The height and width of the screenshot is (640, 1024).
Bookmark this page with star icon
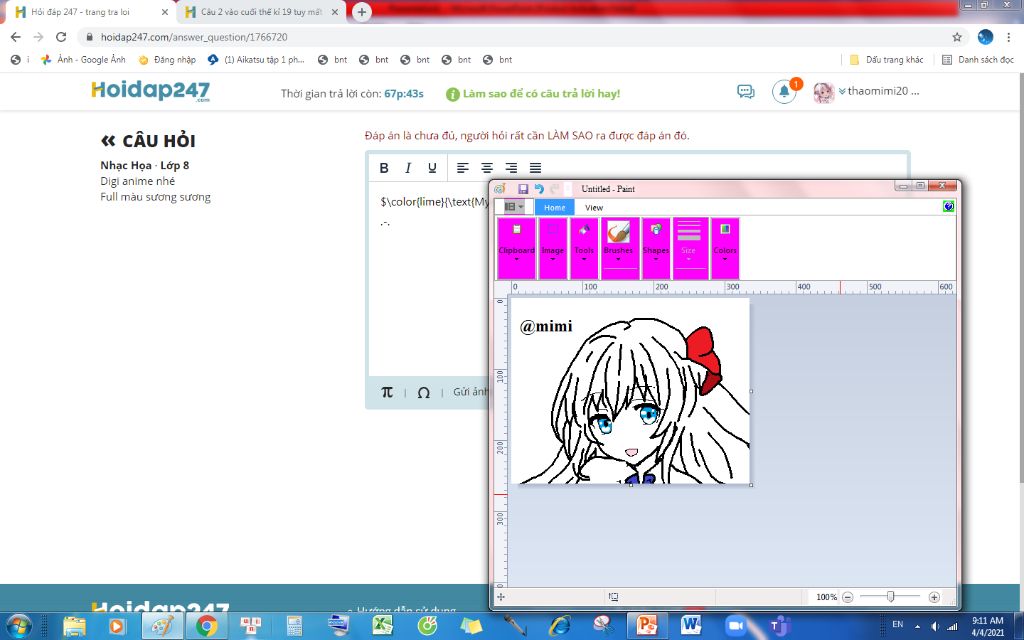tap(957, 37)
